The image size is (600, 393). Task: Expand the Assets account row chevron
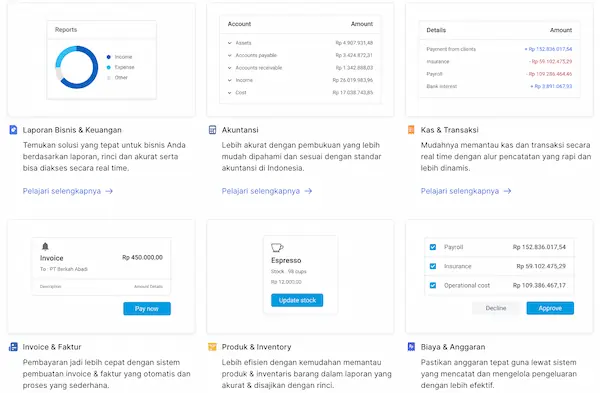click(230, 43)
